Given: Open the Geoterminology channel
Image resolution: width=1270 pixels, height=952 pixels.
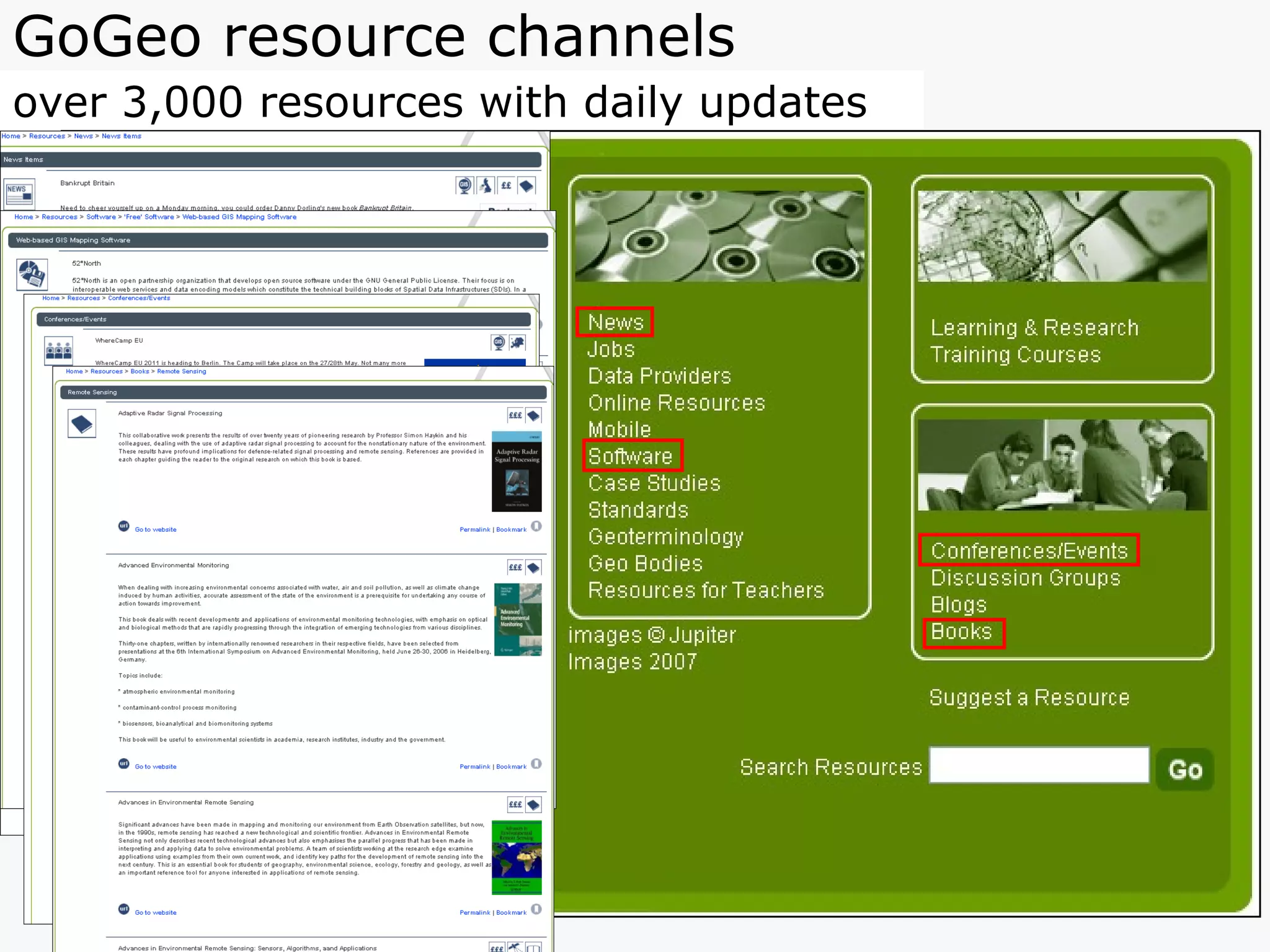Looking at the screenshot, I should [x=665, y=537].
